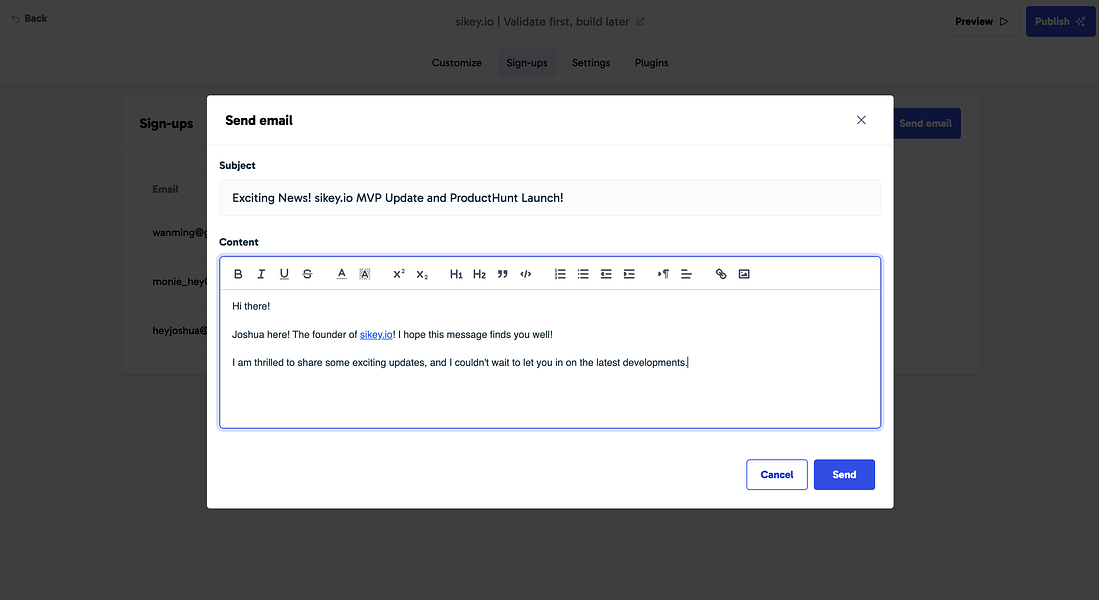Screen dimensions: 1099x600
Task: Open the sikey.io link in the email body
Action: (x=376, y=334)
